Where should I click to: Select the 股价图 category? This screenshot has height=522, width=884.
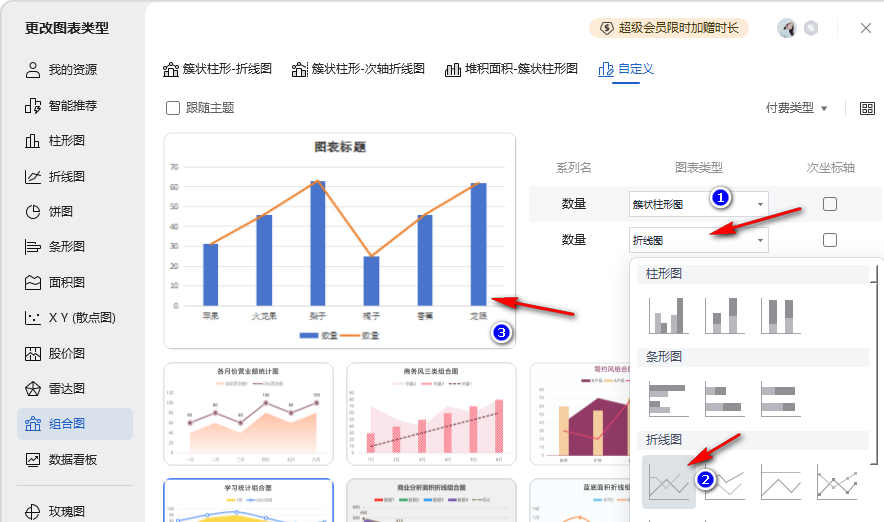pyautogui.click(x=55, y=353)
